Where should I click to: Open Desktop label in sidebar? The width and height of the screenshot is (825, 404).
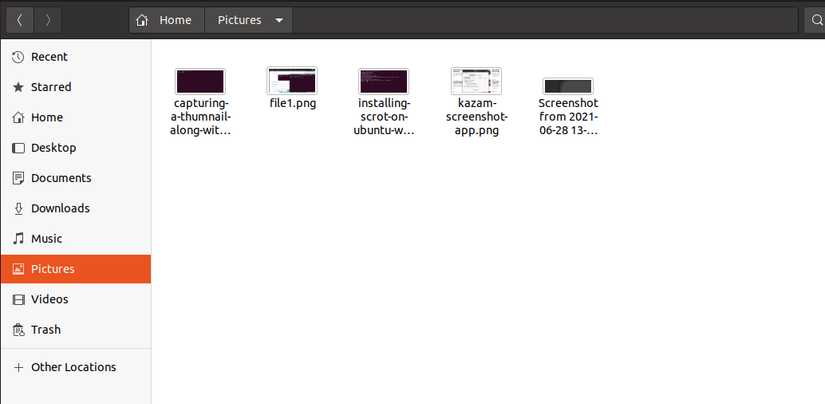point(54,148)
